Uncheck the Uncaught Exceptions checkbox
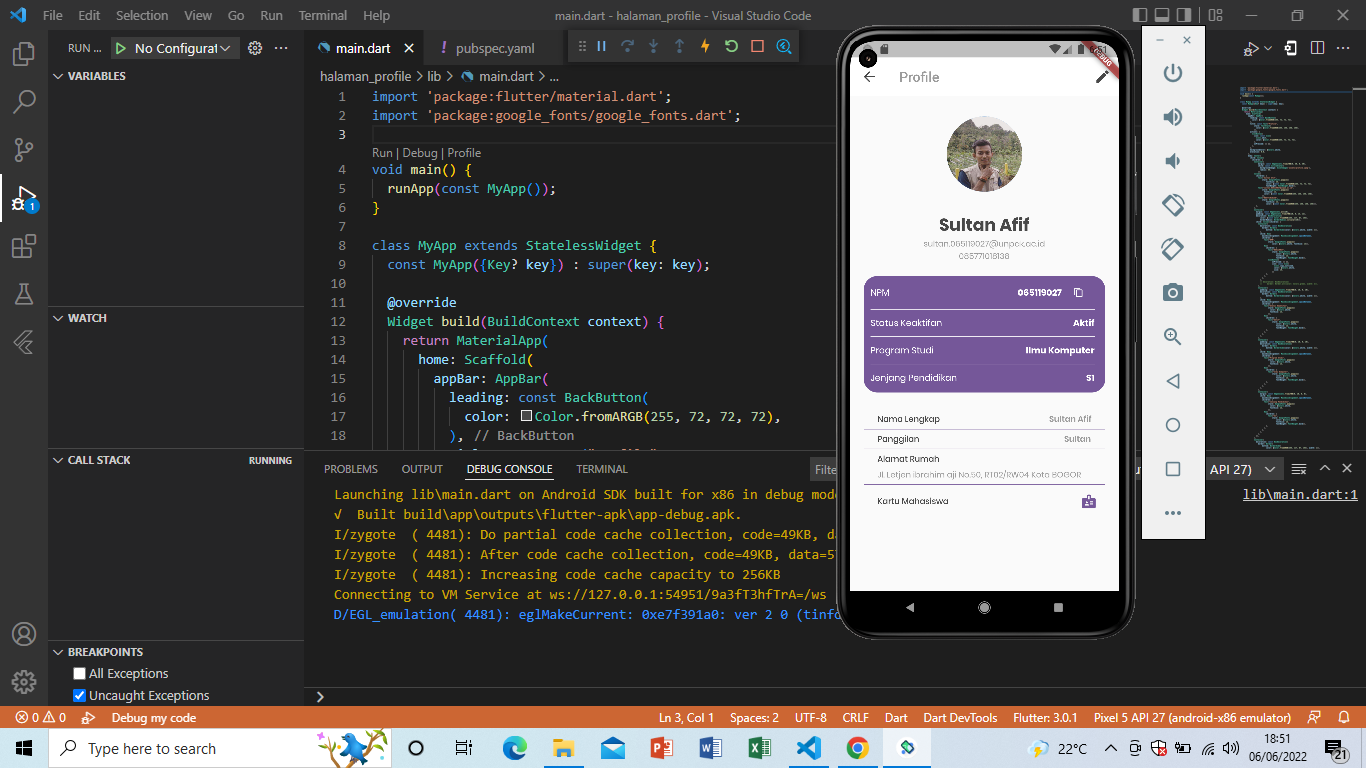This screenshot has width=1366, height=768. 79,695
